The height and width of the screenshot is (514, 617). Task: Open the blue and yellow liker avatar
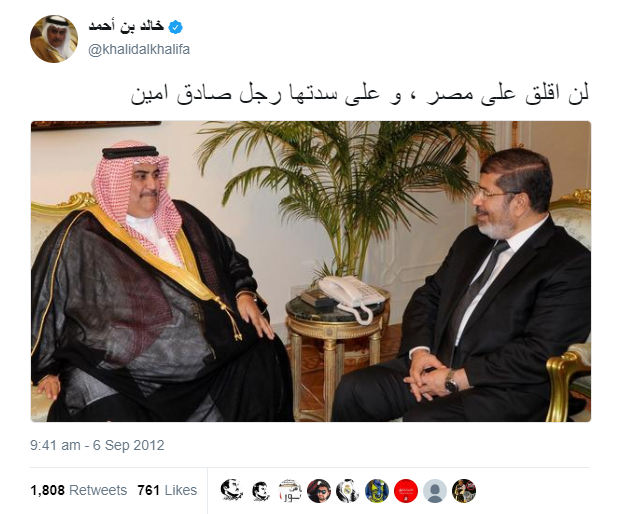(x=377, y=491)
